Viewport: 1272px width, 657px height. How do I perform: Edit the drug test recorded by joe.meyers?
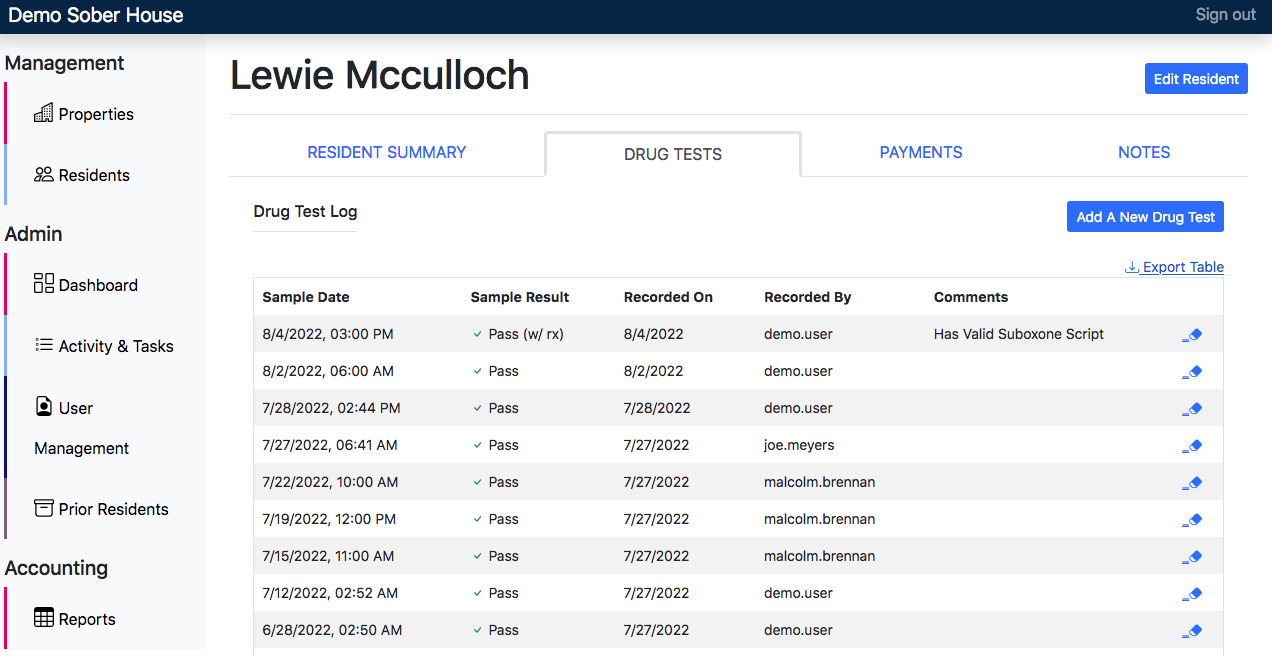click(1192, 445)
